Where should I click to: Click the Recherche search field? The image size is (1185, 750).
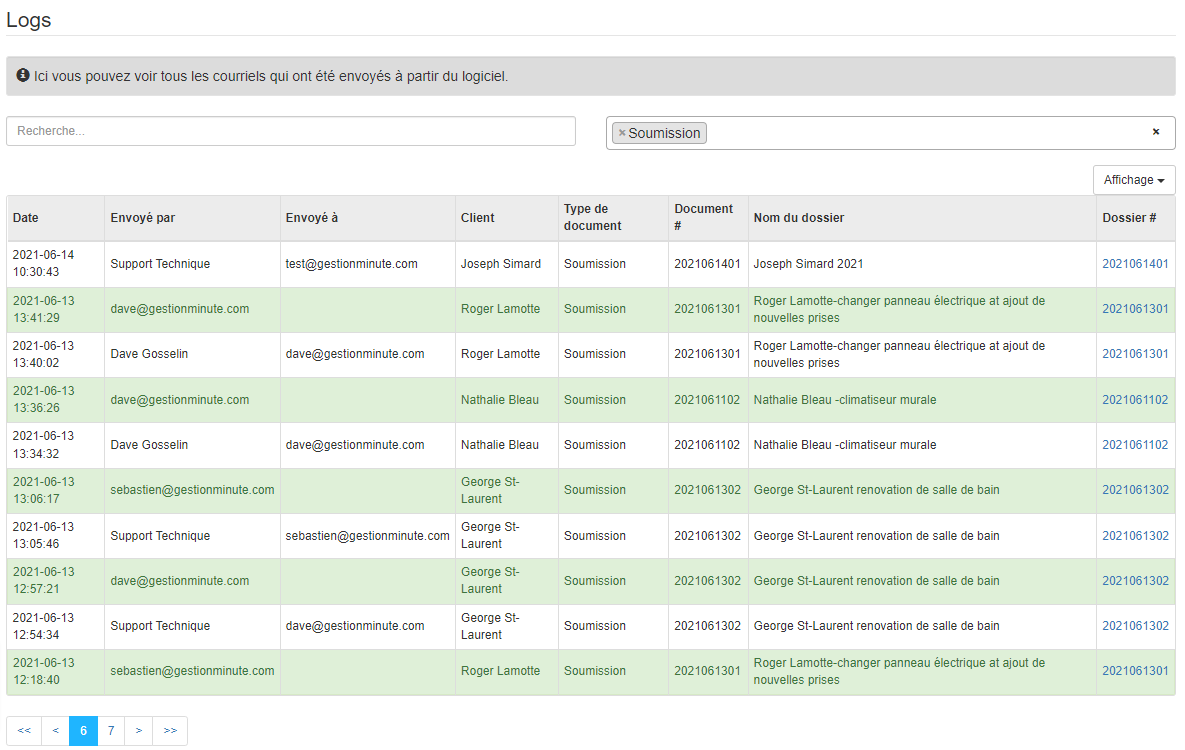point(291,131)
